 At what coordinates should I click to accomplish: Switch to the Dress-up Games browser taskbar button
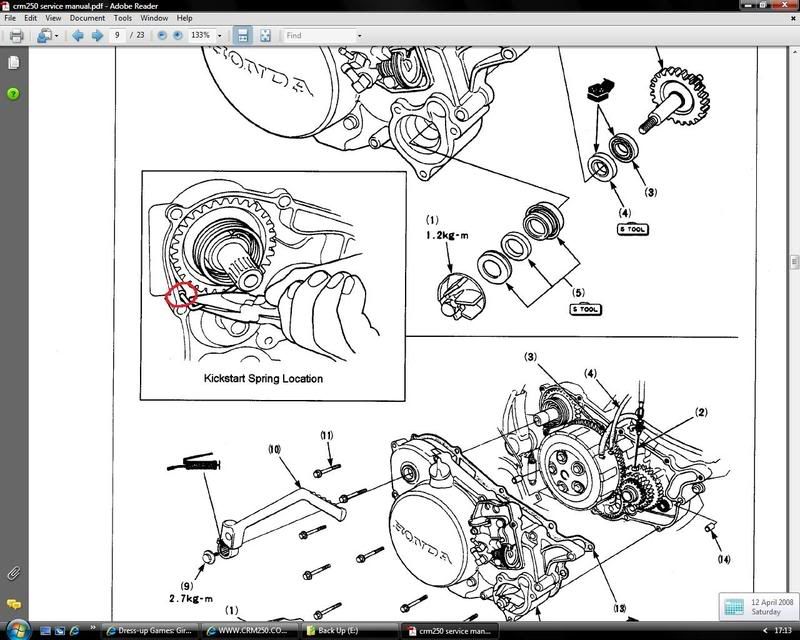point(149,631)
